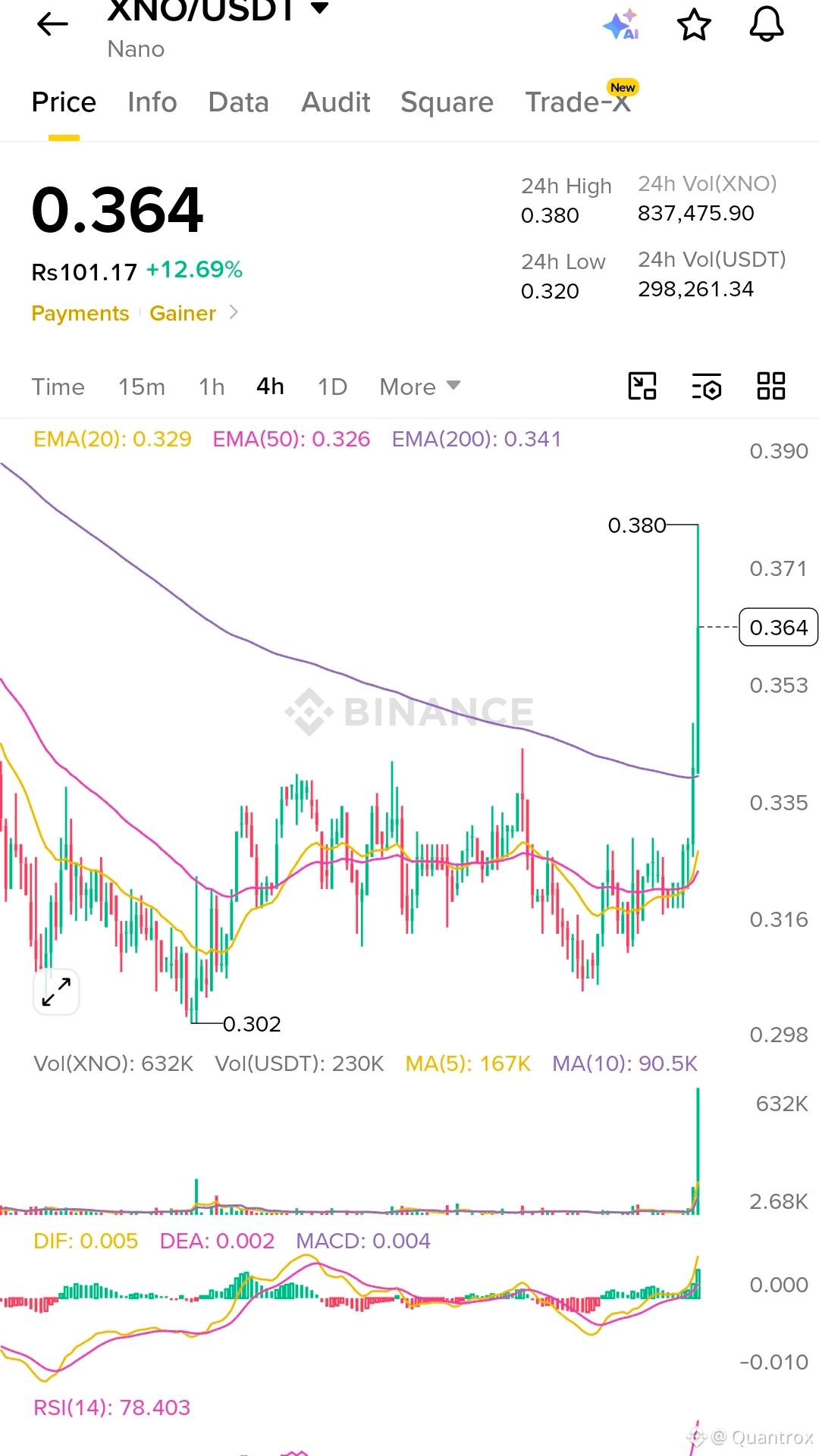Viewport: 819px width, 1456px height.
Task: Tap the Rs101.17 converted price
Action: click(x=84, y=272)
